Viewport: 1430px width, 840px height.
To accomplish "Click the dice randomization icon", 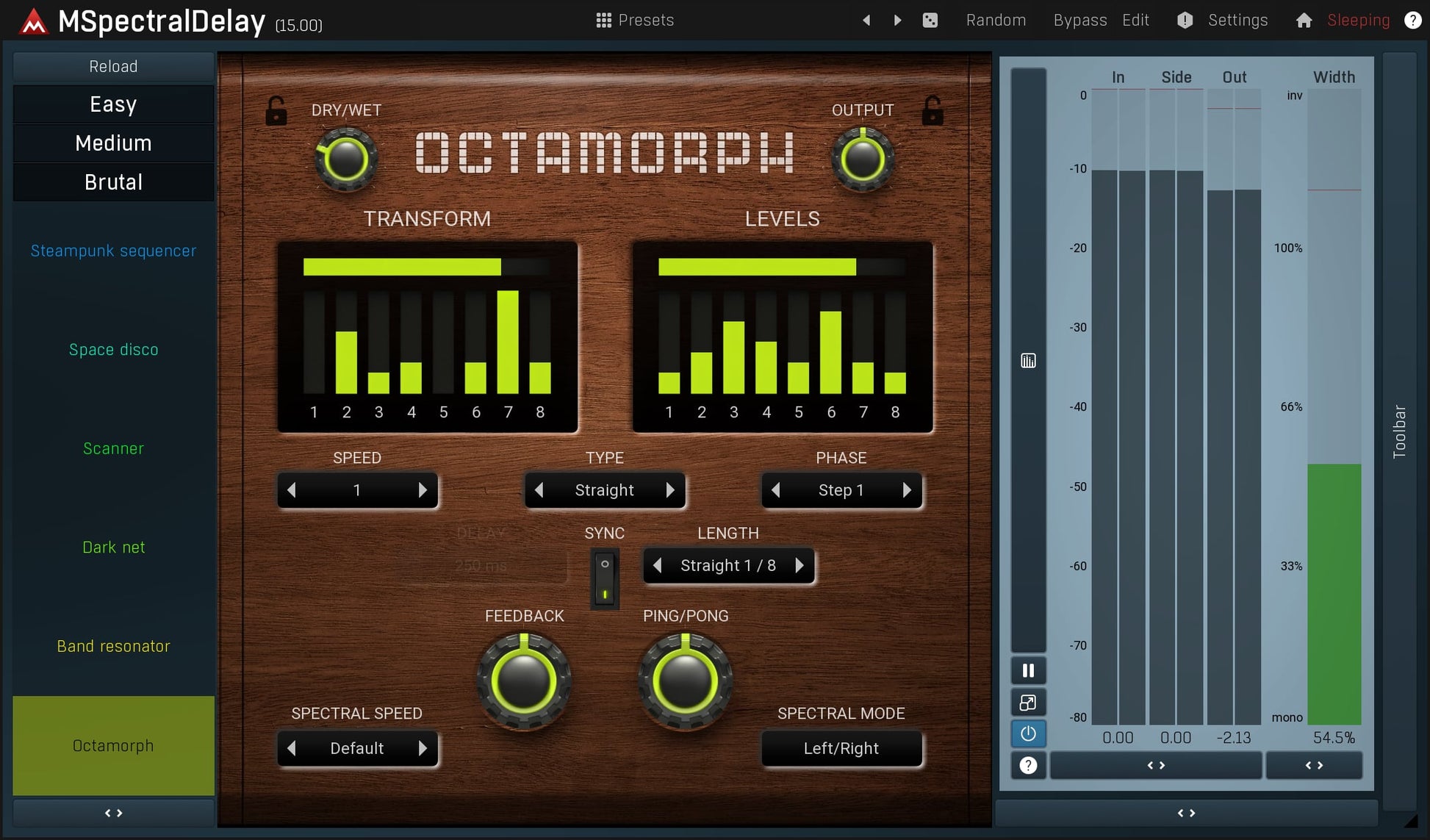I will click(930, 20).
